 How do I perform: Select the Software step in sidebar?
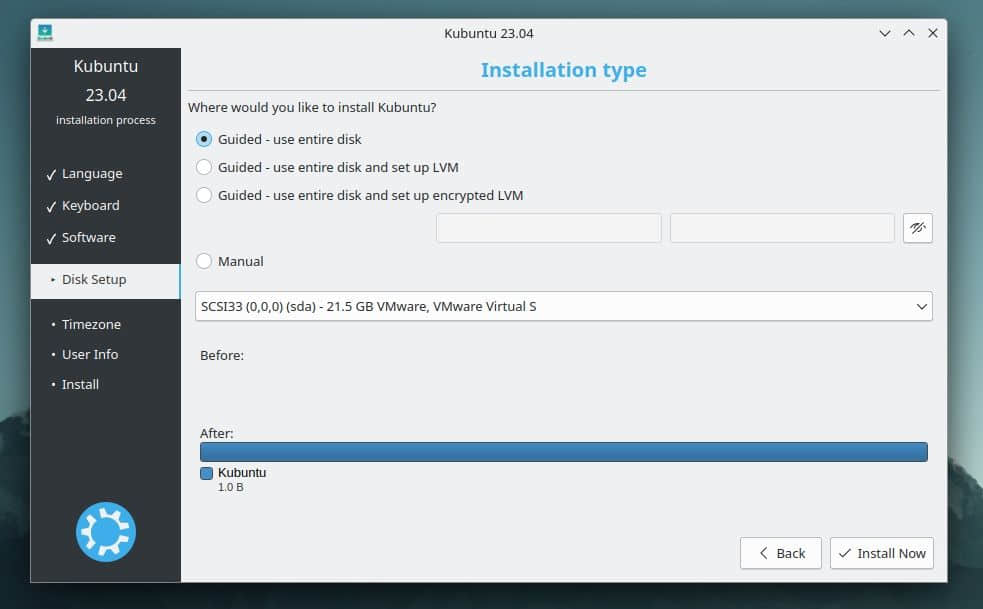pos(88,238)
